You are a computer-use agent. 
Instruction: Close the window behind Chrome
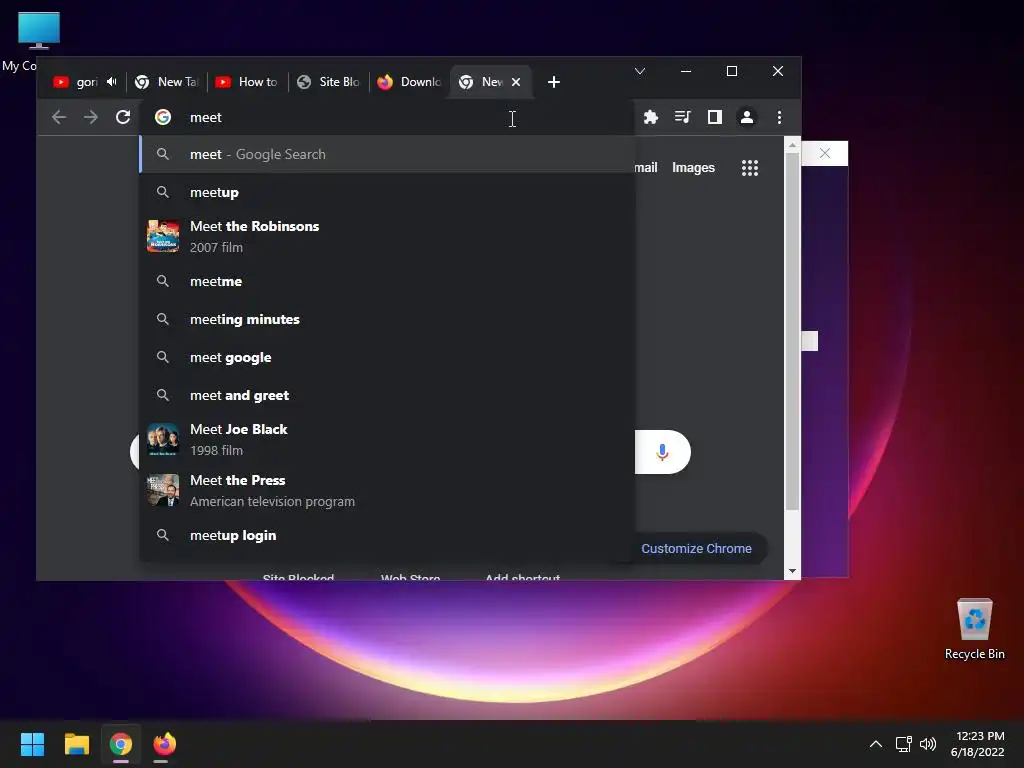click(825, 153)
